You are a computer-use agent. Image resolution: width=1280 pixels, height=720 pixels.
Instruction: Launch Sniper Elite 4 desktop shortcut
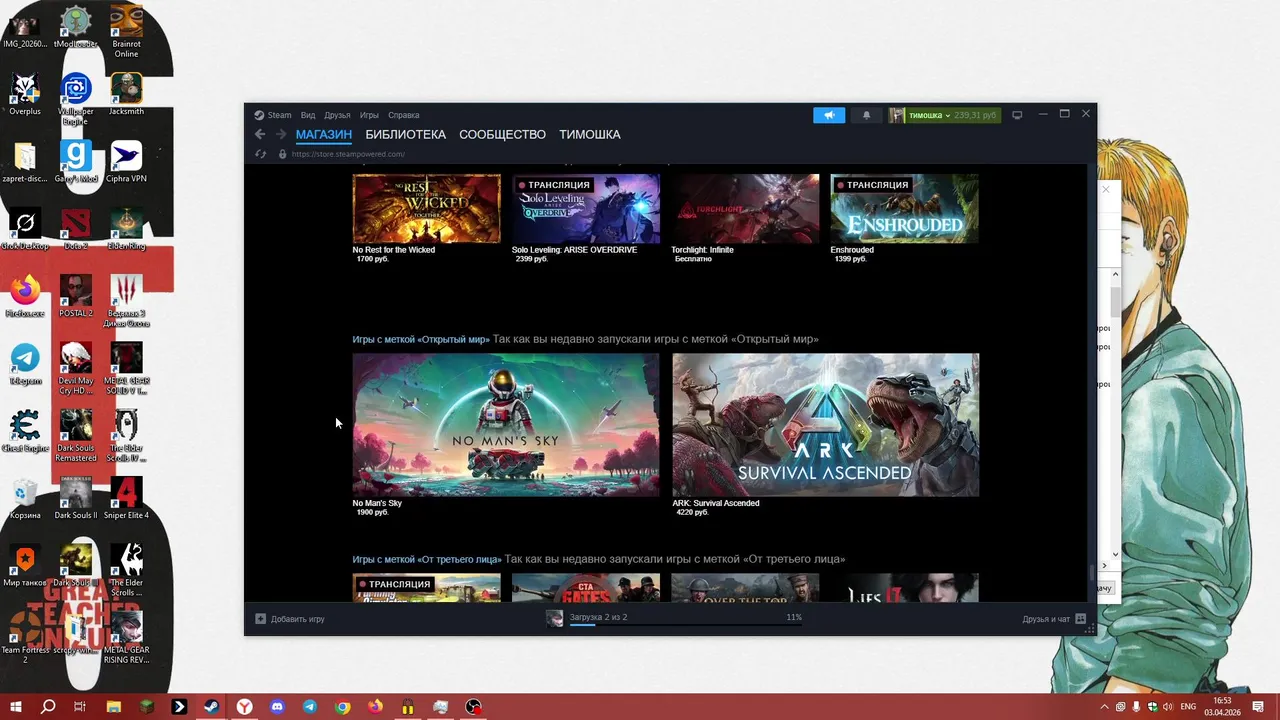[x=126, y=498]
